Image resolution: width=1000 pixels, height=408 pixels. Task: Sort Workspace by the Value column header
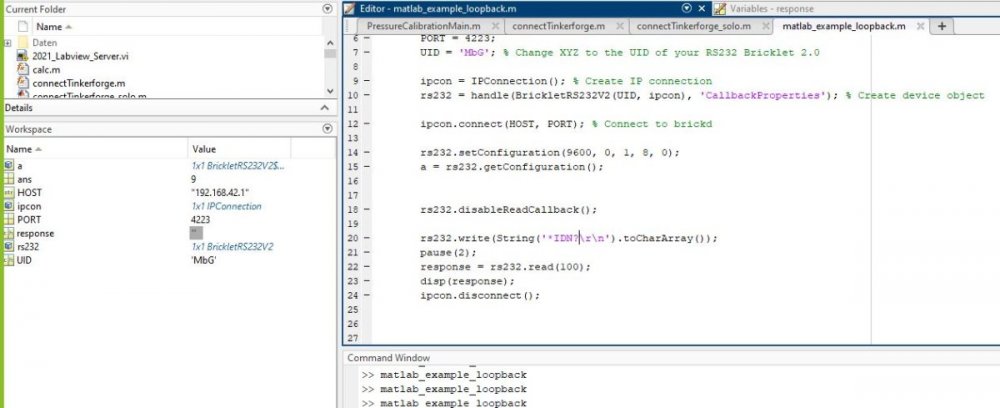point(203,148)
